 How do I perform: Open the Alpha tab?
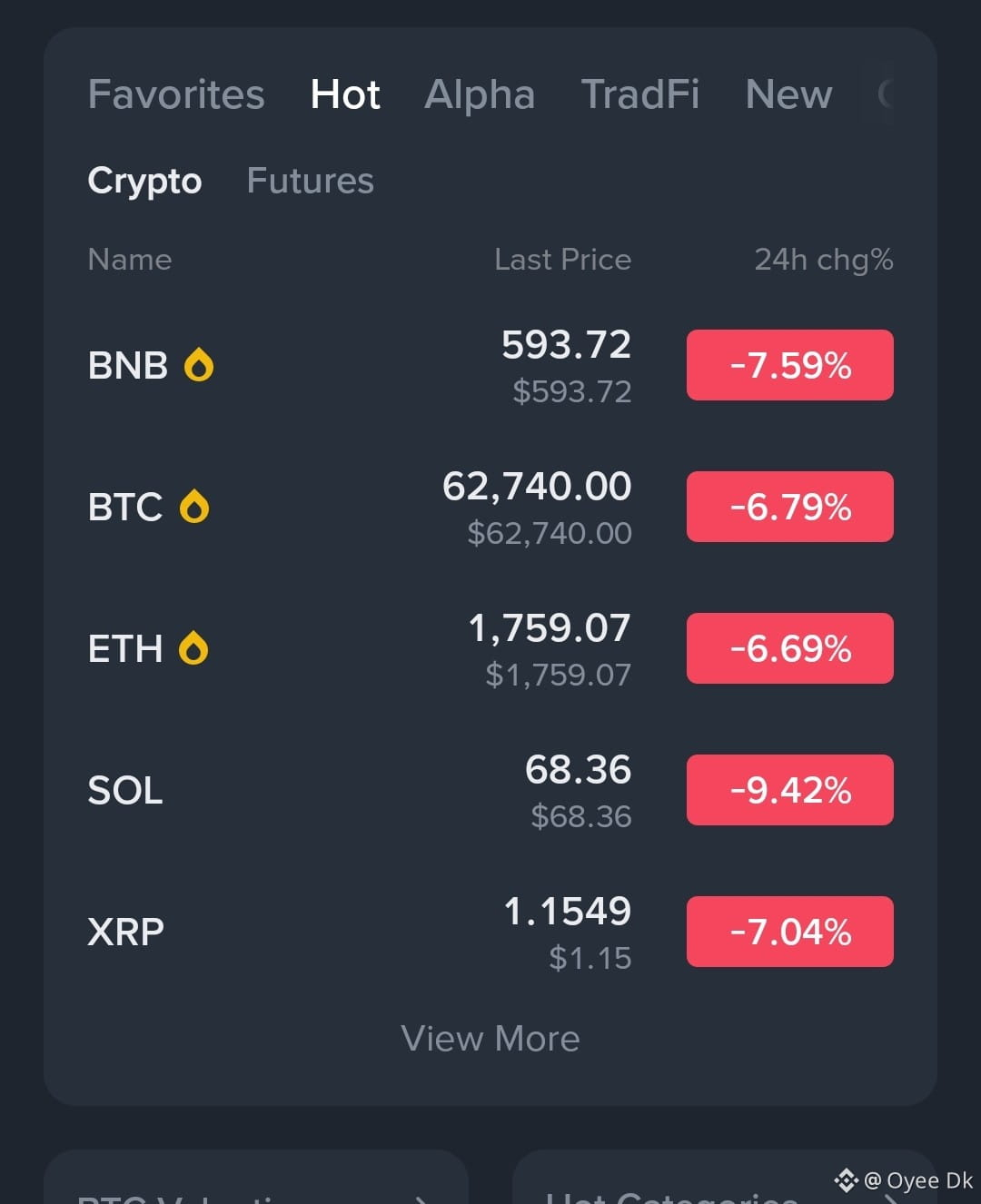pos(480,94)
